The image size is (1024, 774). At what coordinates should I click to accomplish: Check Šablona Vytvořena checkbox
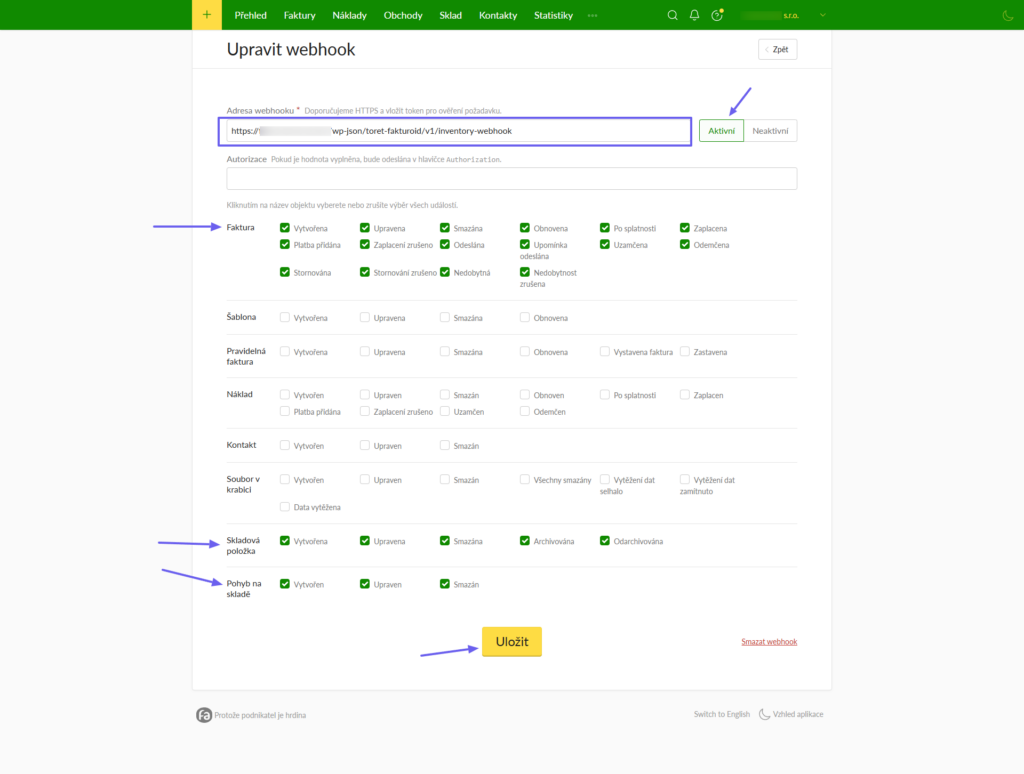click(285, 317)
